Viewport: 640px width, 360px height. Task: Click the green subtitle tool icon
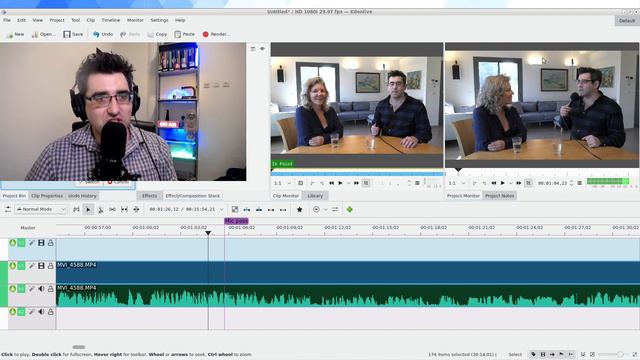349,209
